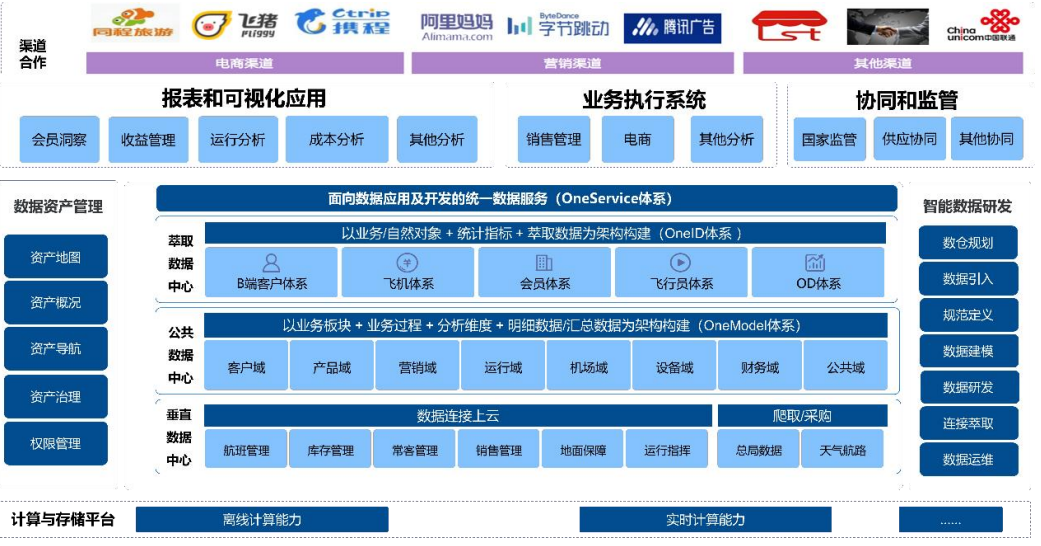Select the 腾讯广告 logo
This screenshot has width=1041, height=546.
[672, 27]
